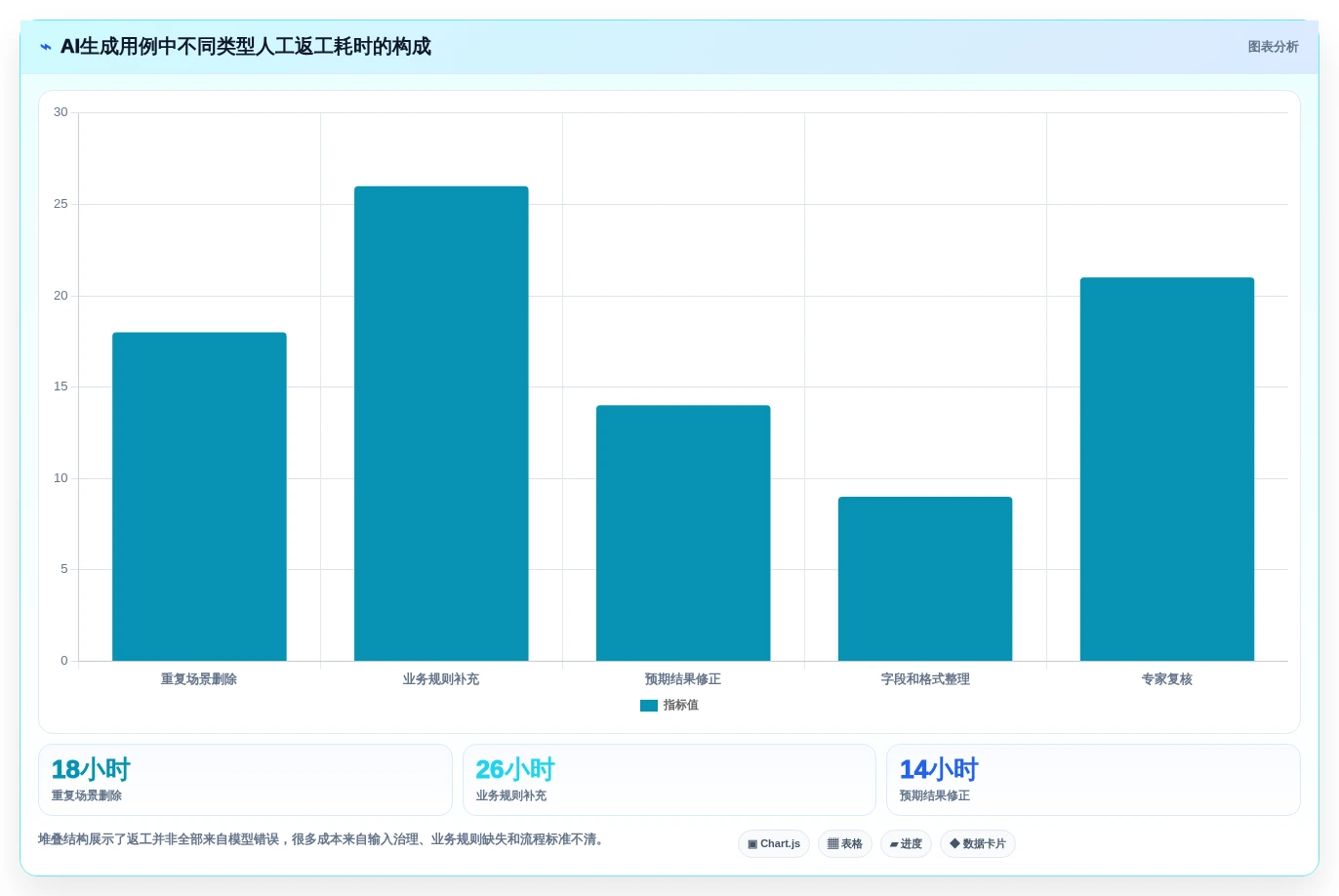The image size is (1339, 896).
Task: Click the lightning icon beside the title
Action: 46,47
